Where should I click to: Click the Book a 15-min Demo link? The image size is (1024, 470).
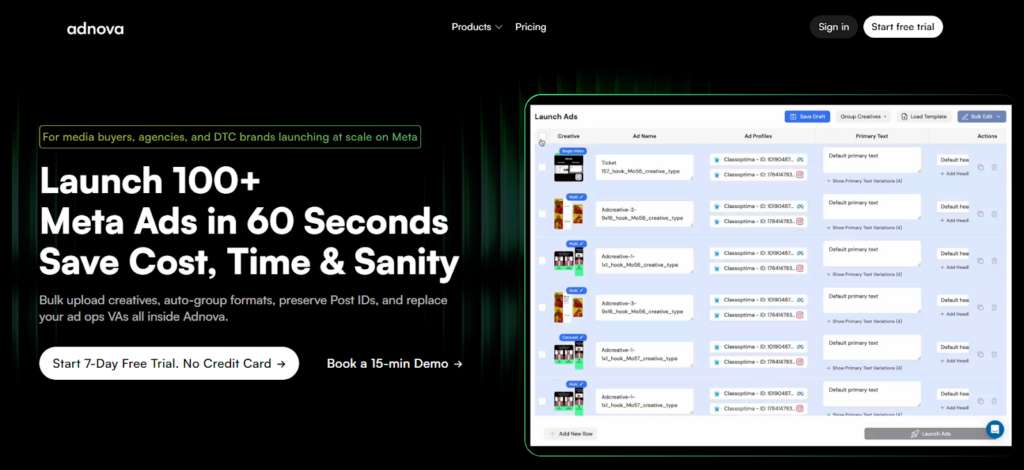(394, 363)
